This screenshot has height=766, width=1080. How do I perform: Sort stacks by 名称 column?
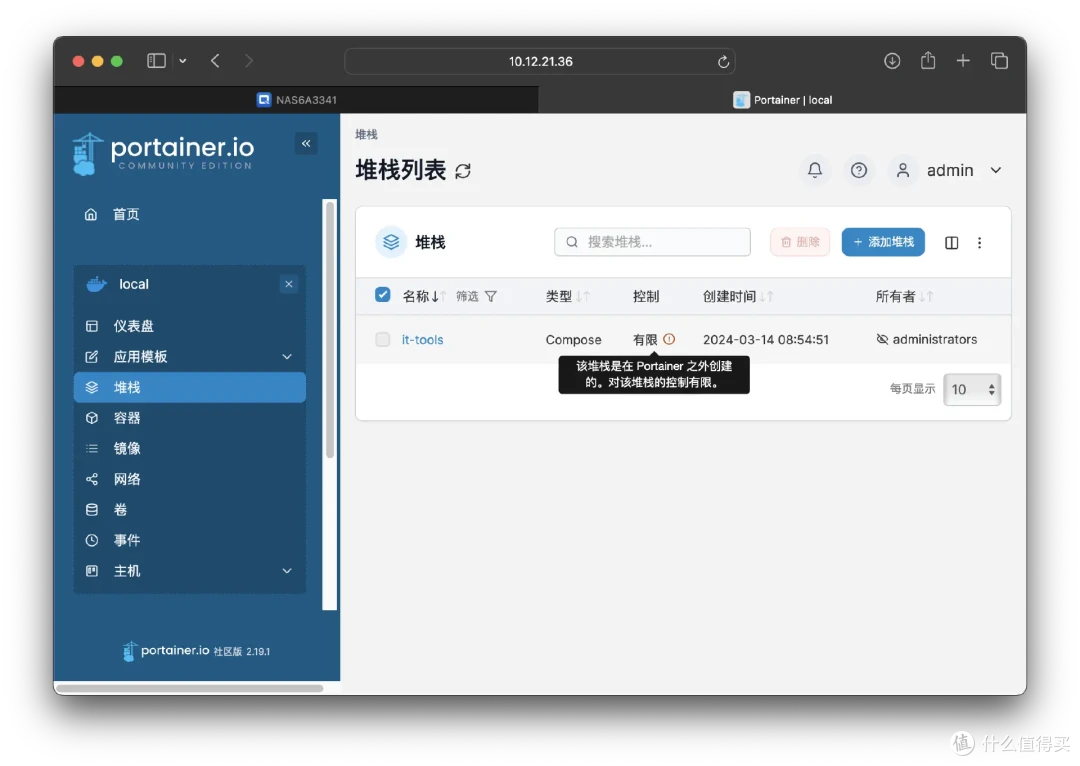[424, 296]
